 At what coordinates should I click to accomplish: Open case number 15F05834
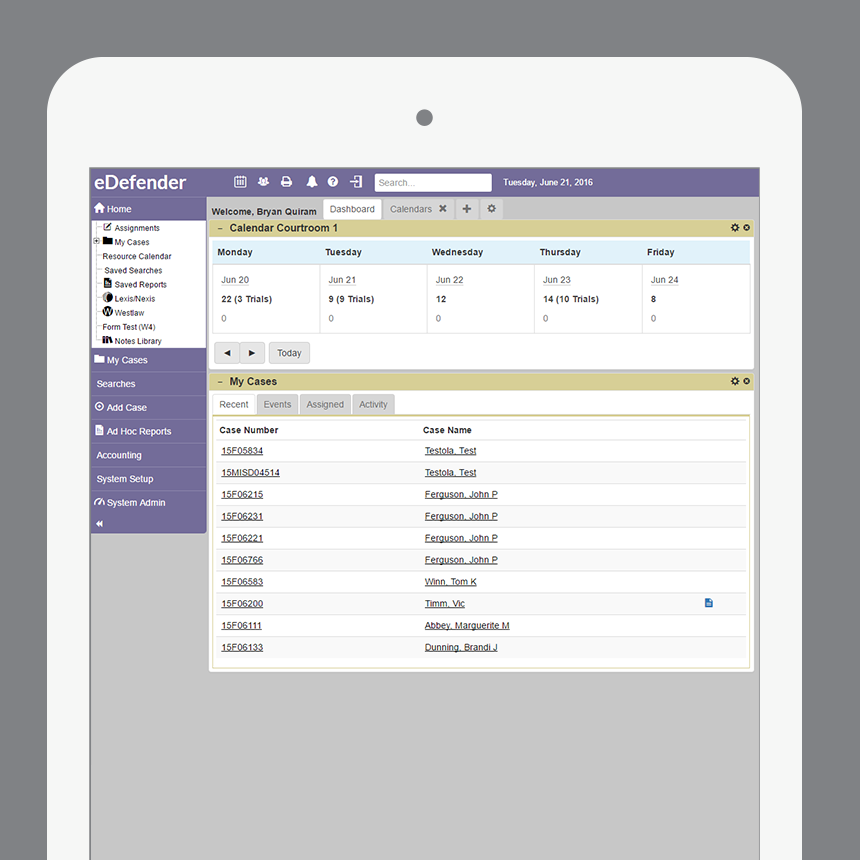coord(242,451)
